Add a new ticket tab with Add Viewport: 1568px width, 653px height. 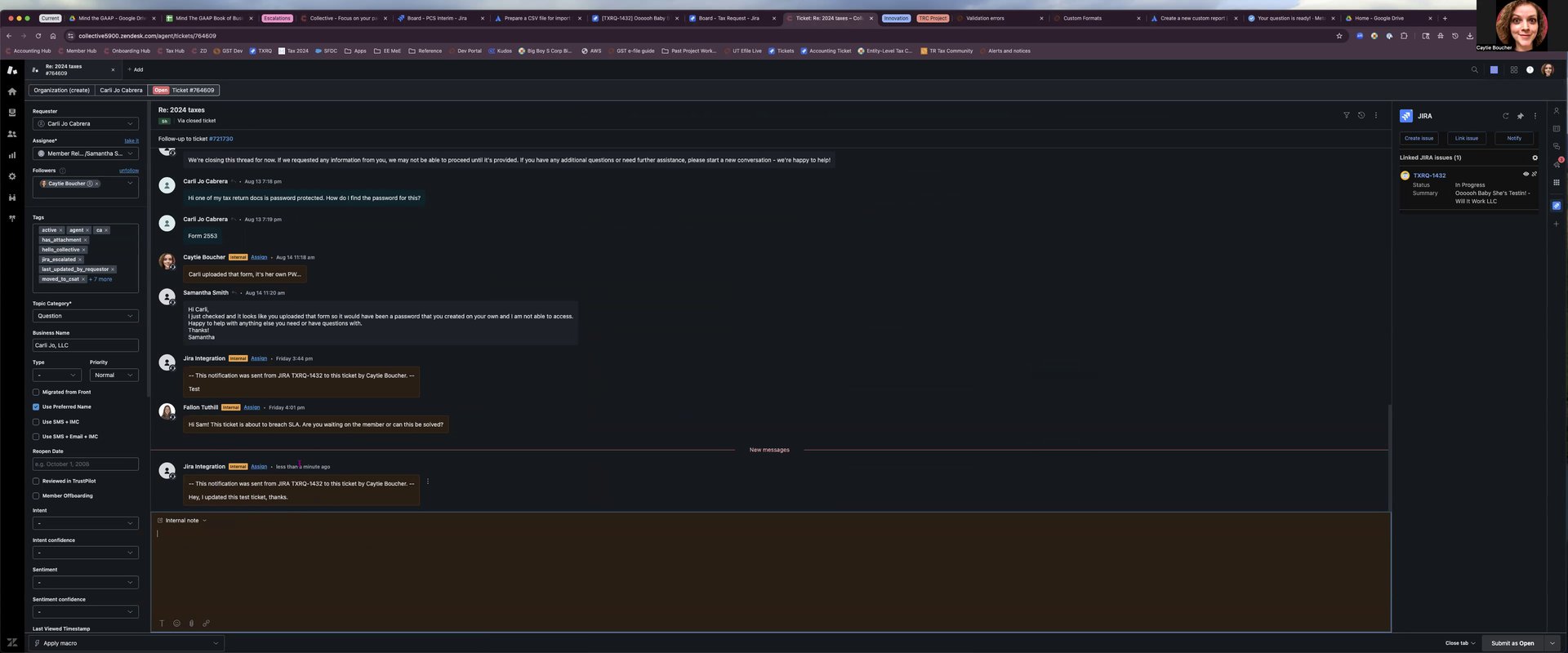[x=136, y=70]
